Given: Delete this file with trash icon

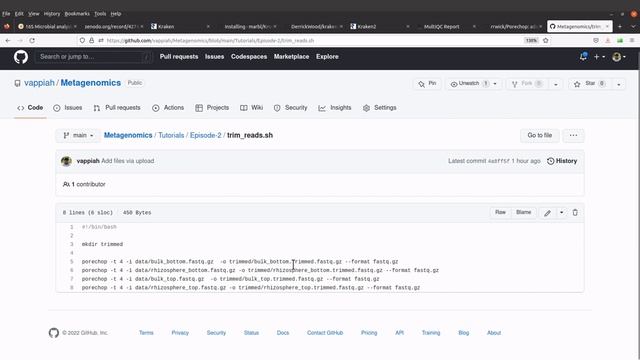Looking at the screenshot, I should pyautogui.click(x=575, y=213).
